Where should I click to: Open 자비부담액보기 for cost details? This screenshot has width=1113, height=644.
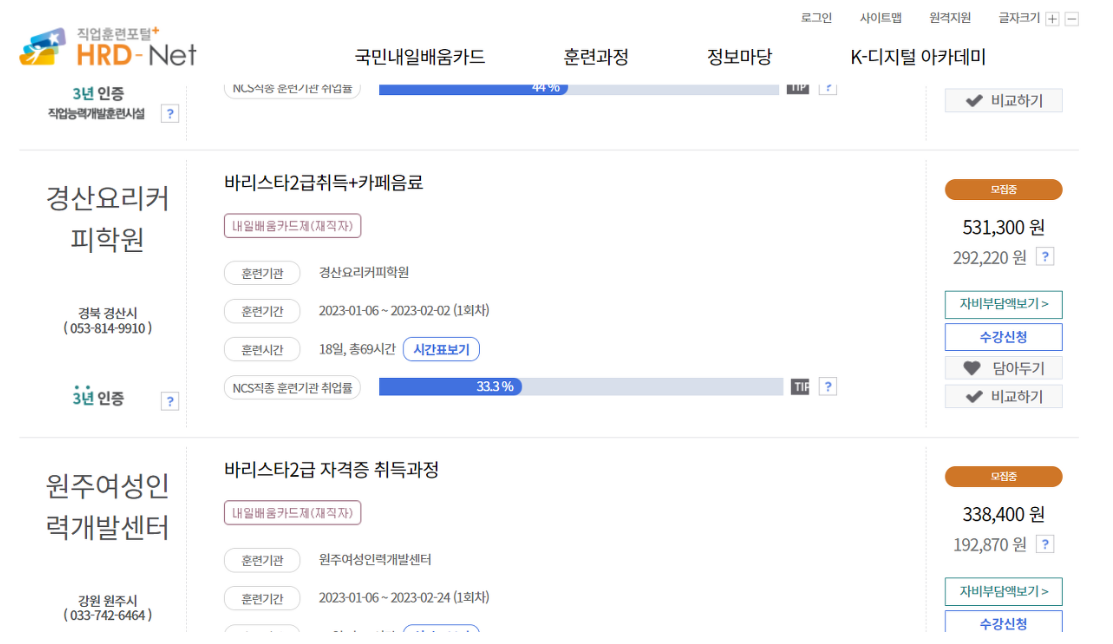(x=1003, y=304)
